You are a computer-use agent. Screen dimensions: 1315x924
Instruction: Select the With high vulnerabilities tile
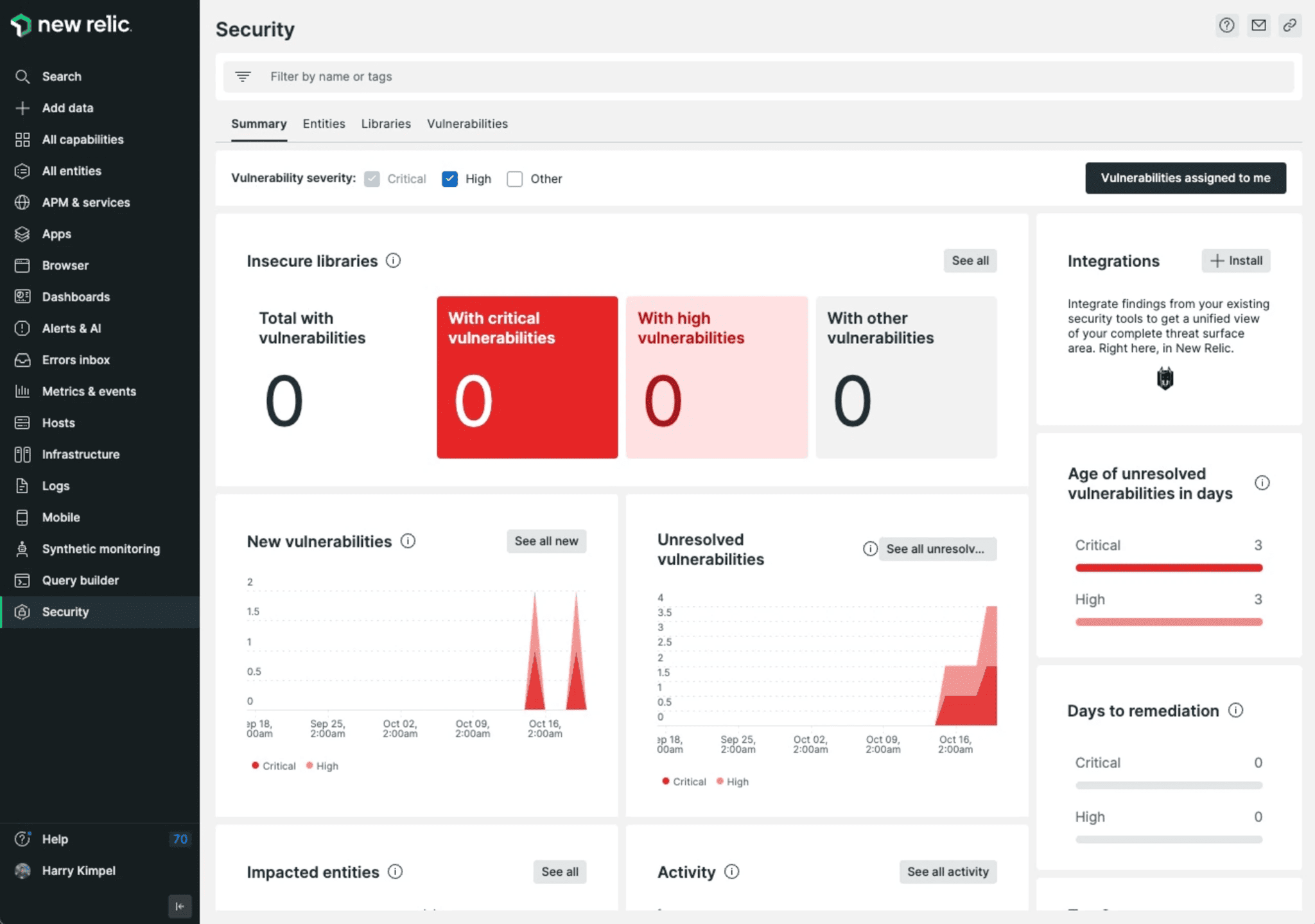coord(717,377)
